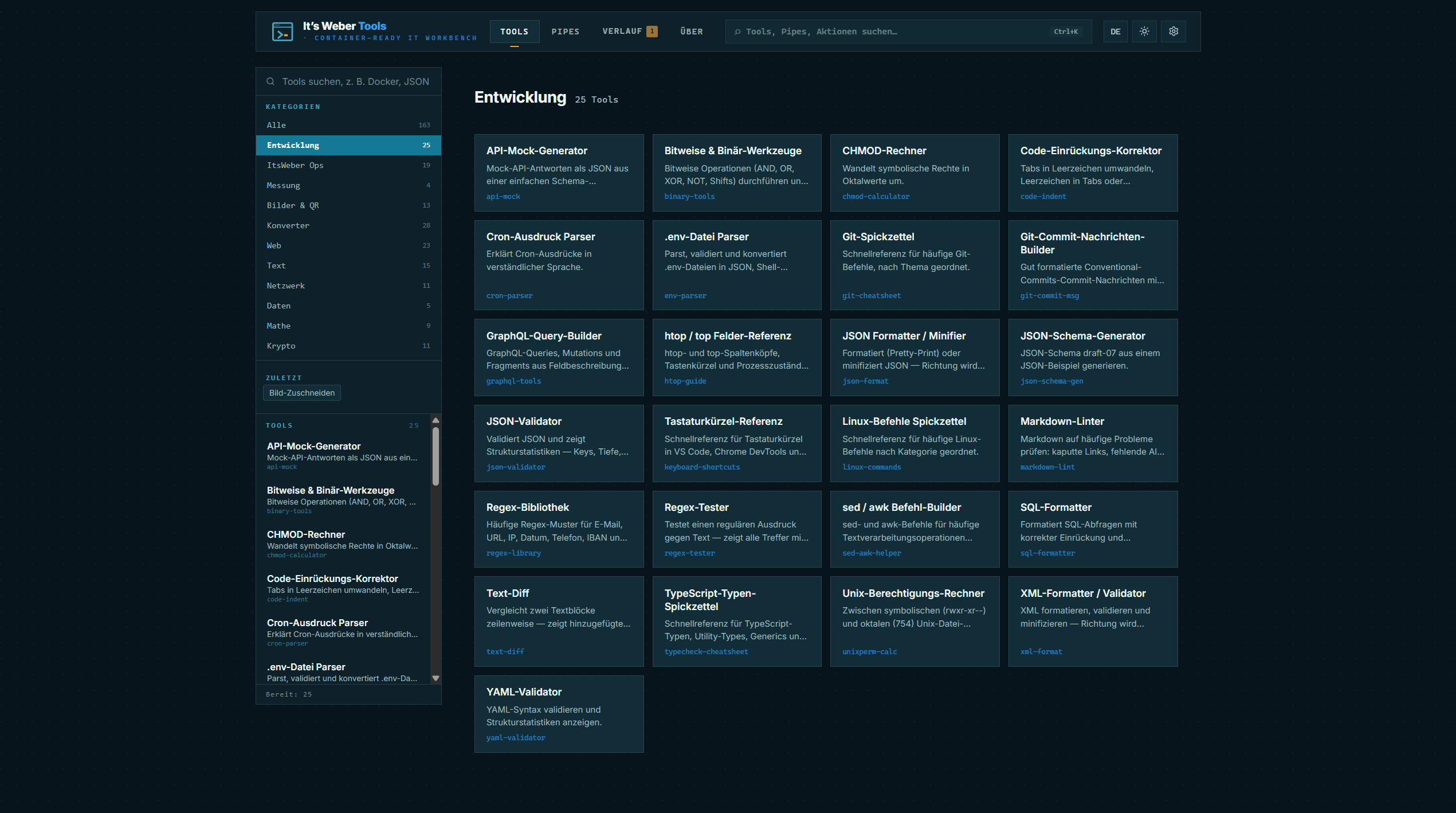Open the sed / awk Befehl-Builder card

[x=915, y=529]
